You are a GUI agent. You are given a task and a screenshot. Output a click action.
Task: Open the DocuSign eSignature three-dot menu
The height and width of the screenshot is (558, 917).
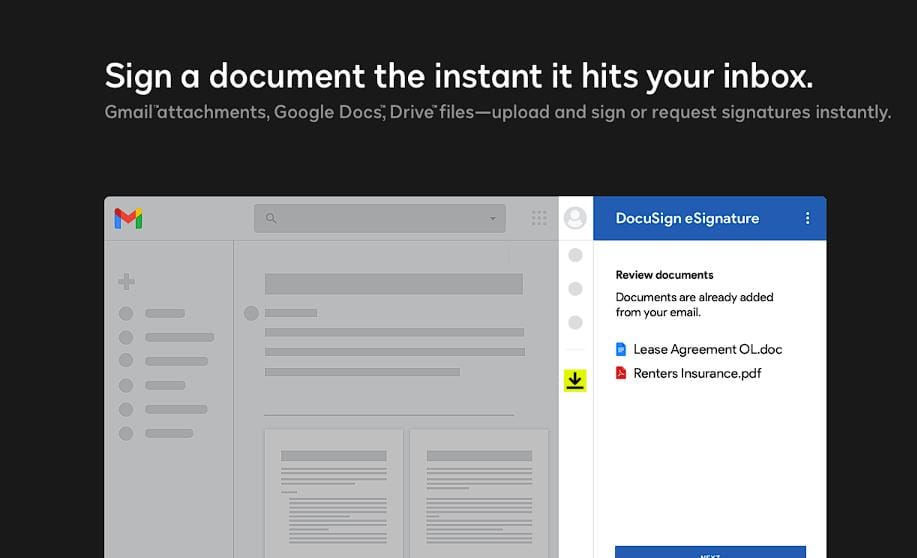(808, 218)
